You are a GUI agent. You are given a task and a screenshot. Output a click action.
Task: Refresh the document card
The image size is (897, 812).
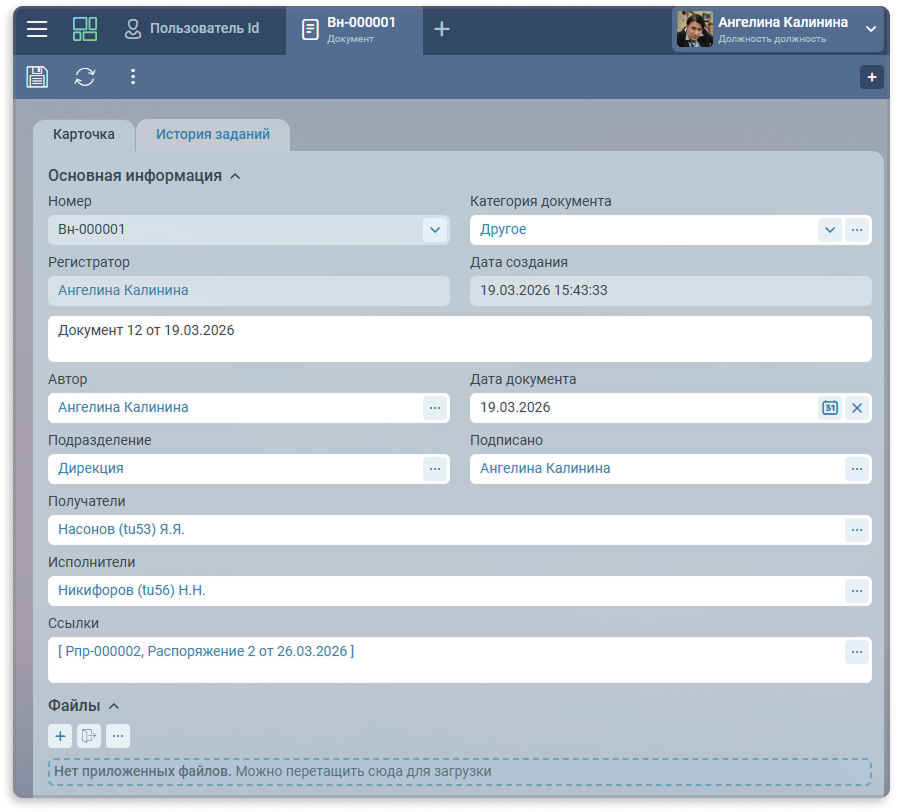pos(85,77)
